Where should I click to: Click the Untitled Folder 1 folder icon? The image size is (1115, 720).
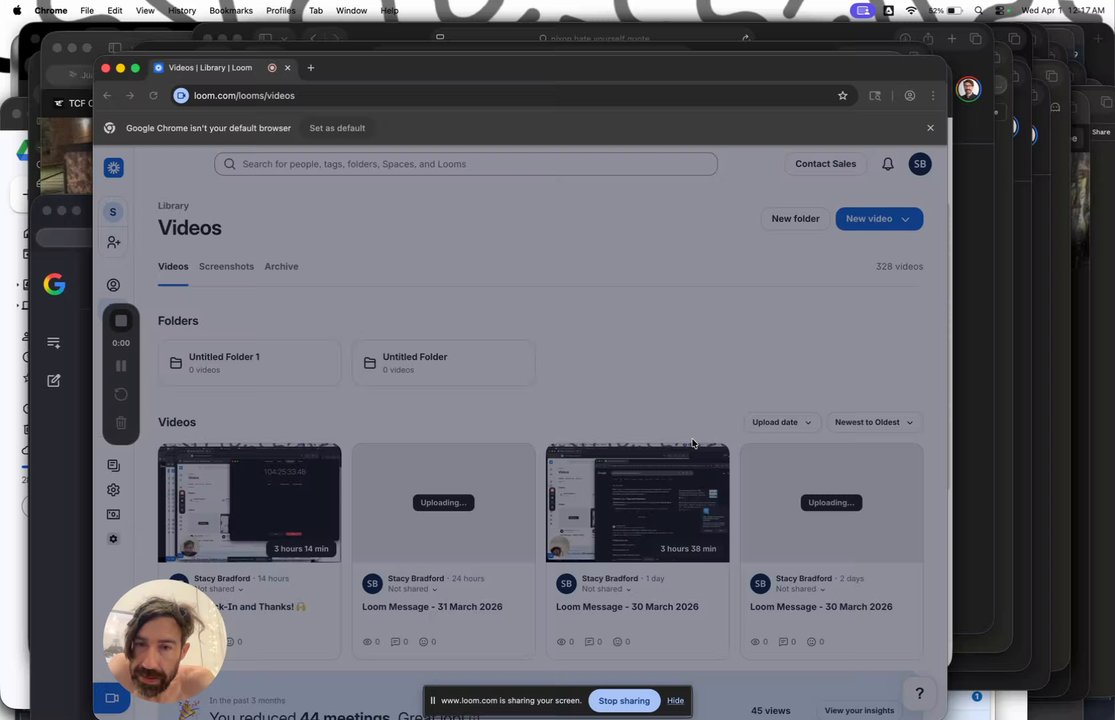(176, 363)
